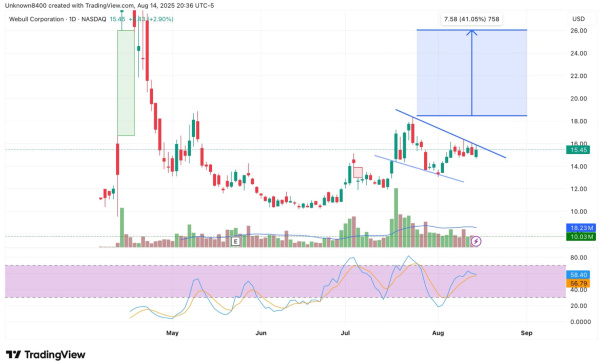The height and width of the screenshot is (361, 603).
Task: Click the lower descending channel line
Action: click(x=419, y=168)
